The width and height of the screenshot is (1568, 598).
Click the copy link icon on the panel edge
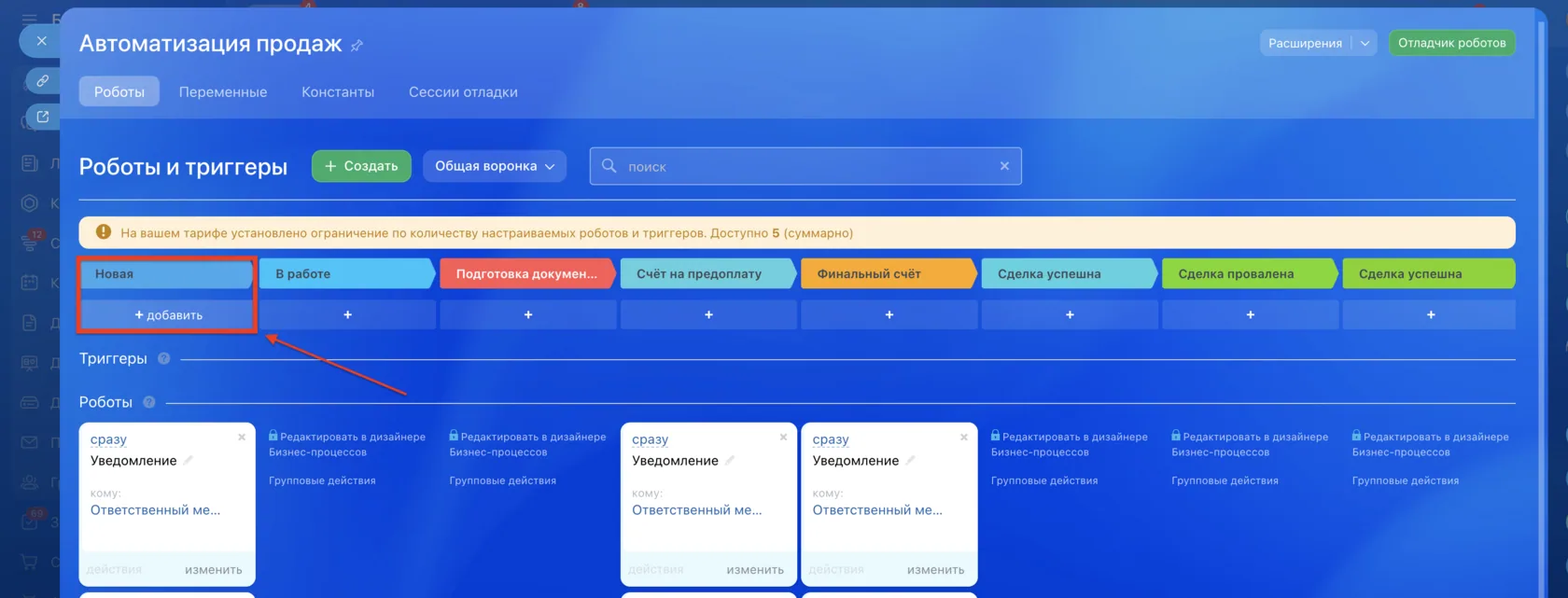pyautogui.click(x=43, y=81)
